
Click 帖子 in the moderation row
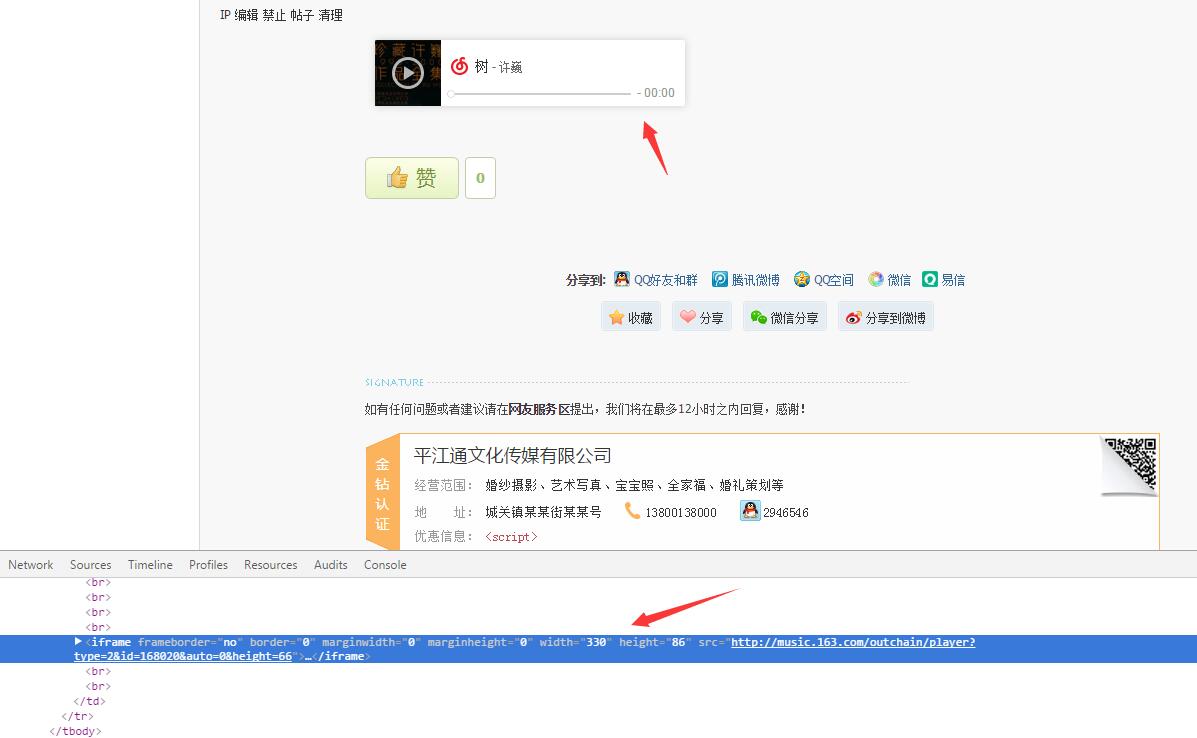(302, 15)
